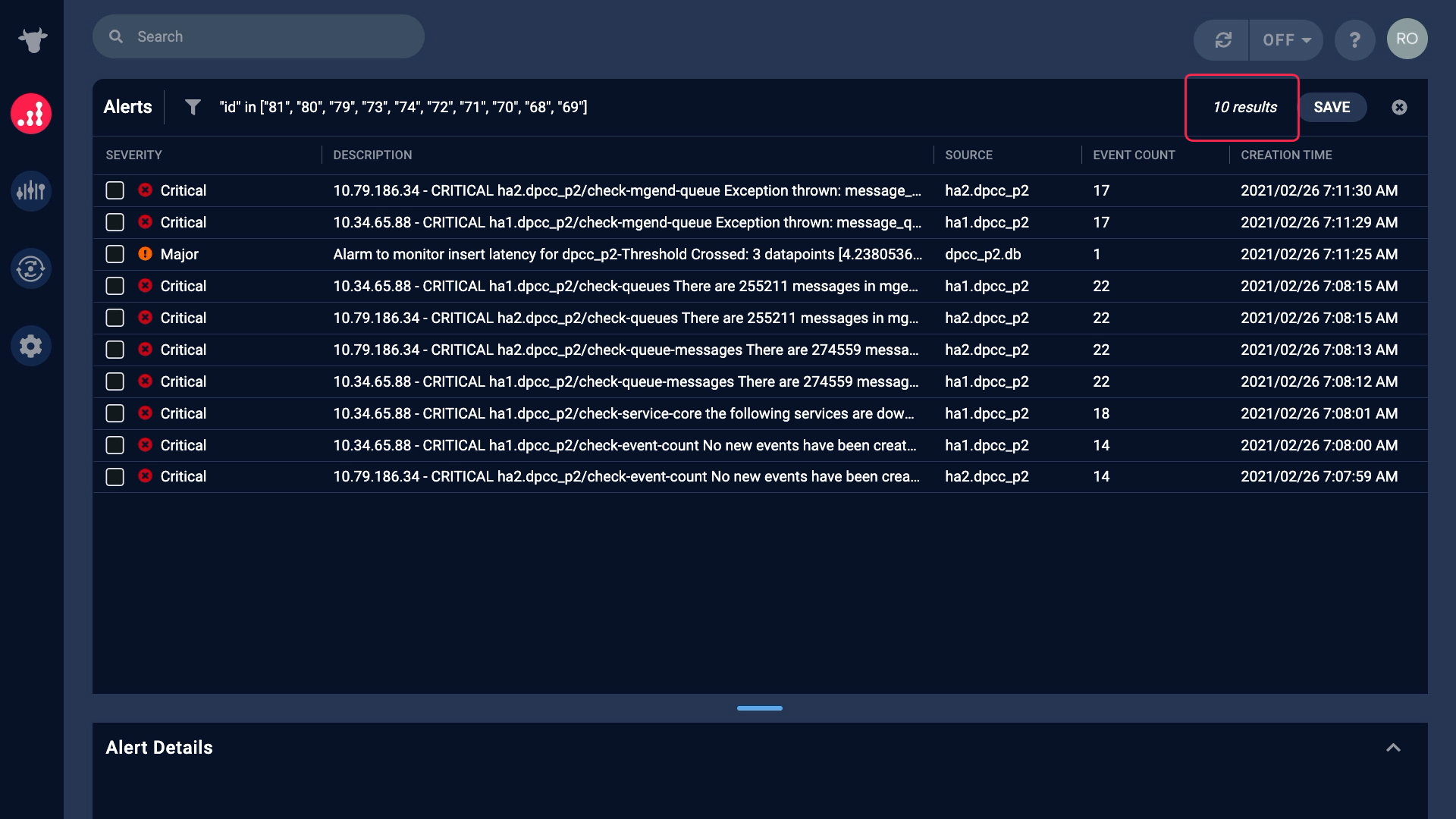Viewport: 1456px width, 819px height.
Task: Open the bull logo home icon
Action: [33, 39]
